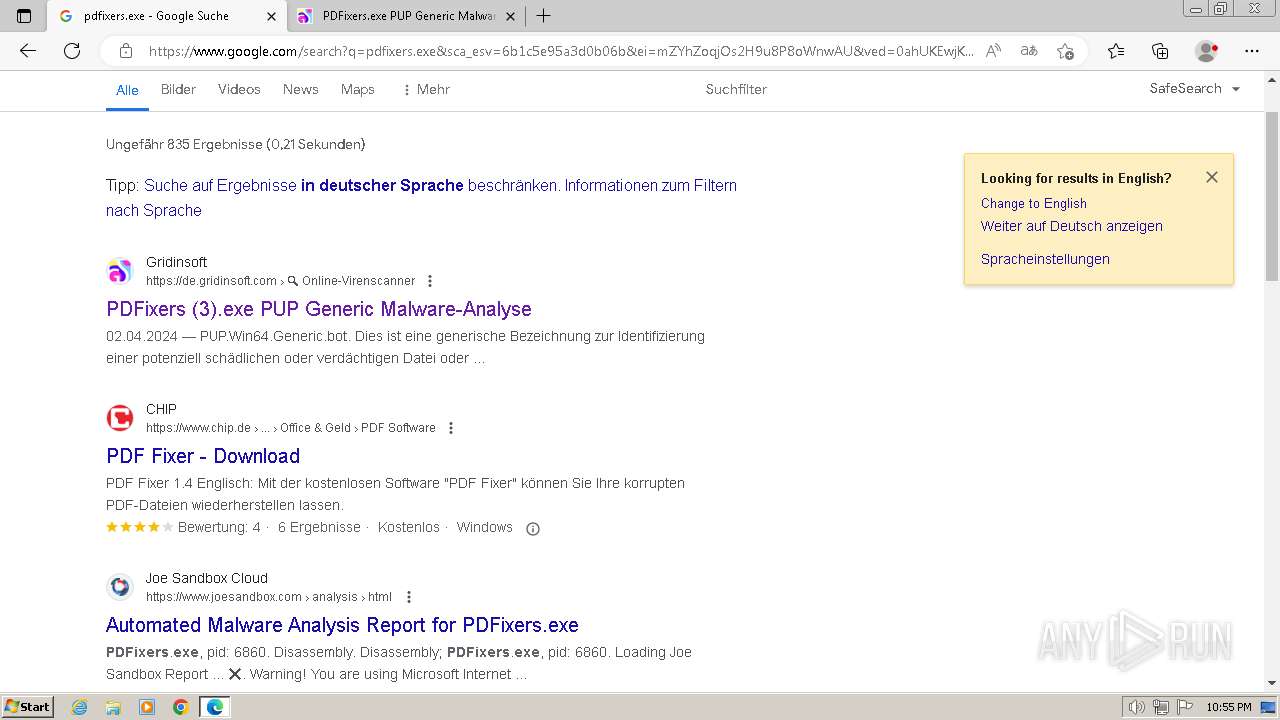The image size is (1280, 720).
Task: Choose Weiter auf Deutsch anzeigen
Action: coord(1072,226)
